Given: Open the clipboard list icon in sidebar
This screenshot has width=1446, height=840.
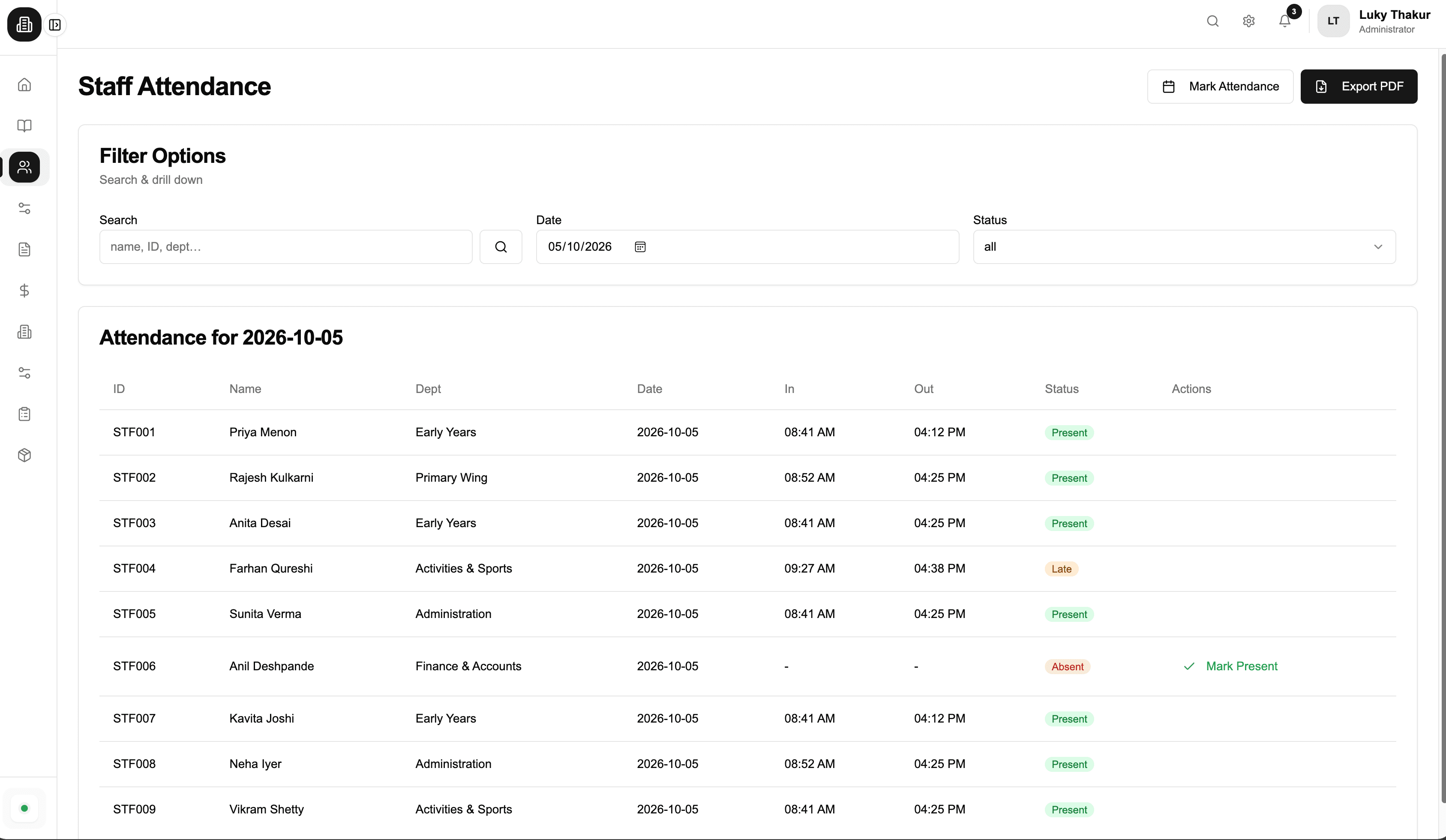Looking at the screenshot, I should pos(24,414).
